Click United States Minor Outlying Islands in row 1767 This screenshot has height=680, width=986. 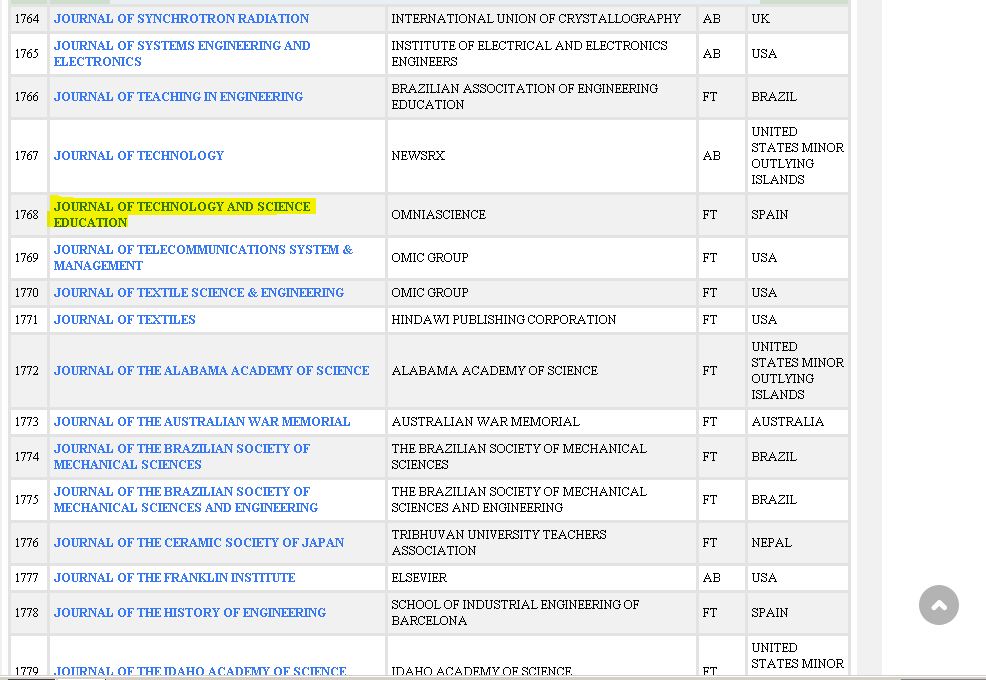tap(797, 155)
